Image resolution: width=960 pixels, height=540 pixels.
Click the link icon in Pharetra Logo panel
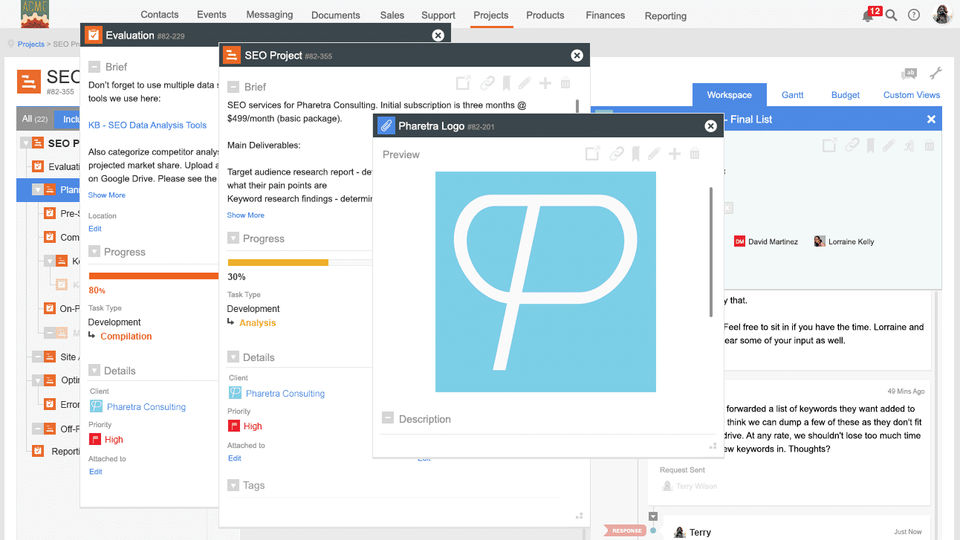pos(616,154)
